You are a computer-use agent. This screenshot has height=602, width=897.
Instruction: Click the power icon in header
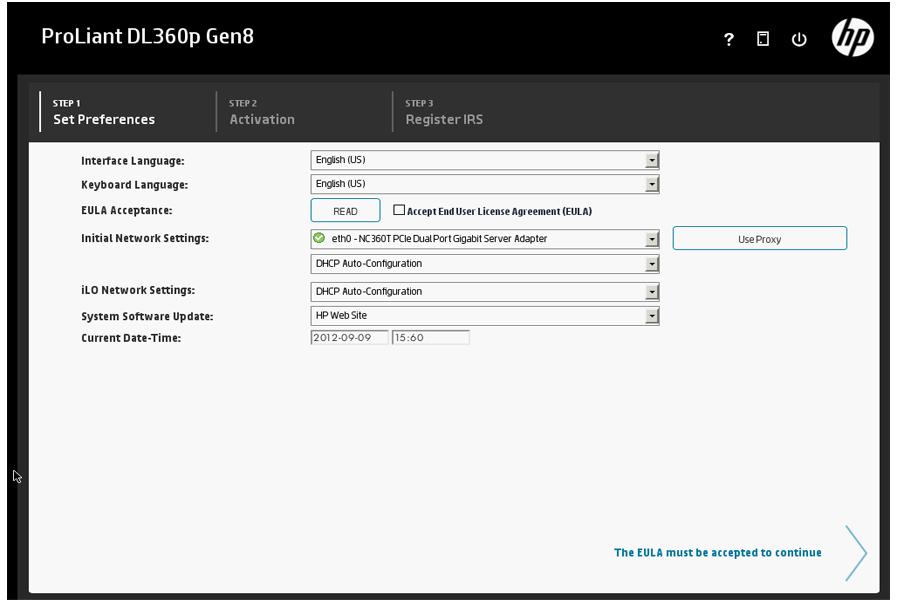tap(798, 39)
